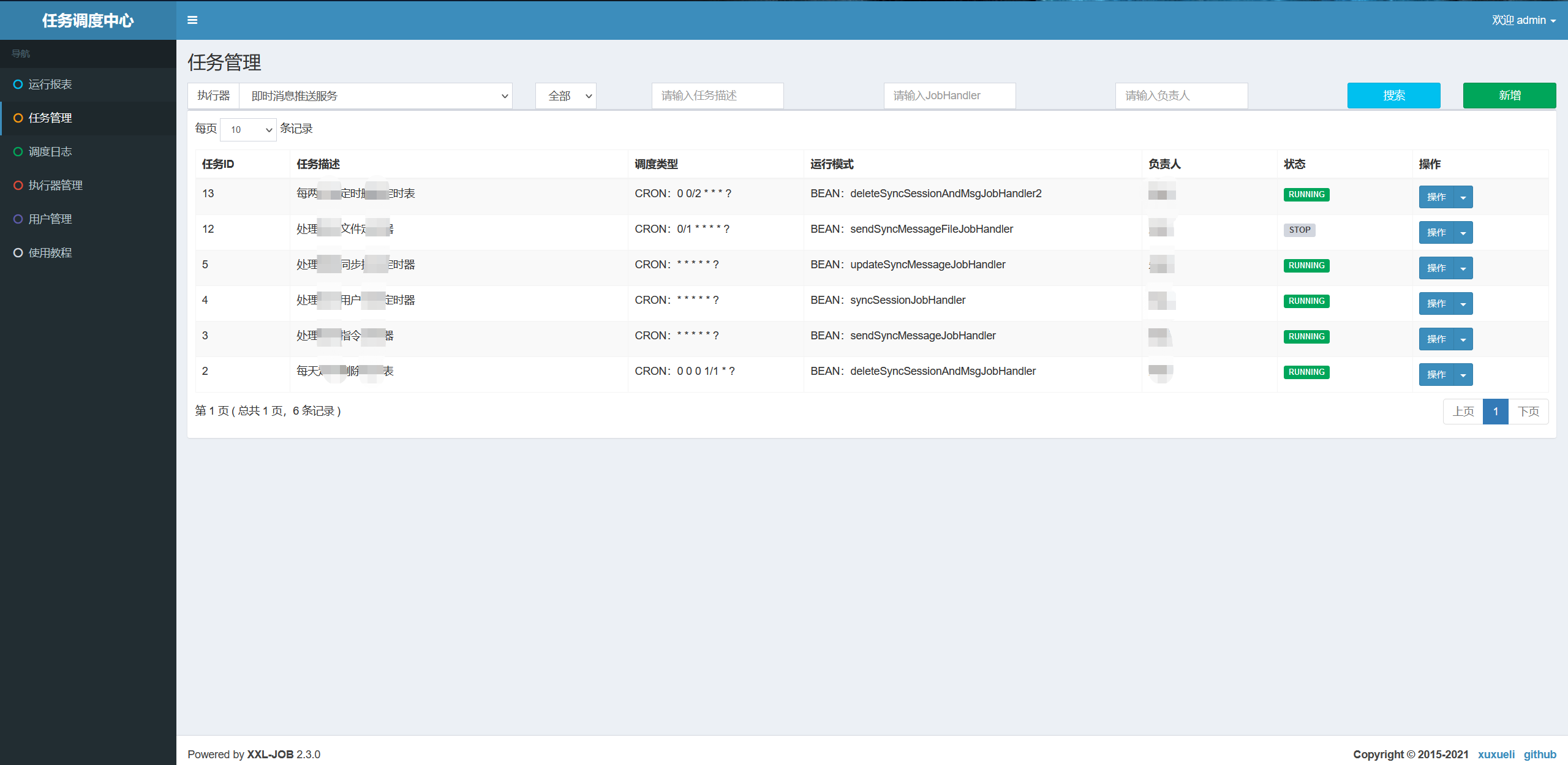The width and height of the screenshot is (1568, 765).
Task: Open the 全部 status filter dropdown
Action: 566,96
